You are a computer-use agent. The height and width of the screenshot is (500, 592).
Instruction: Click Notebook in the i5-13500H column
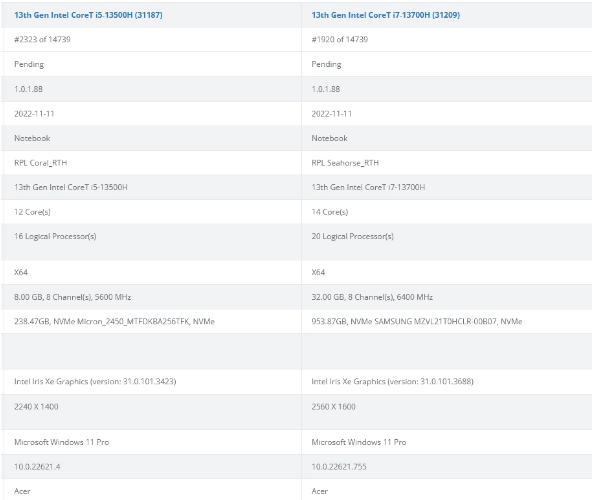[32, 138]
